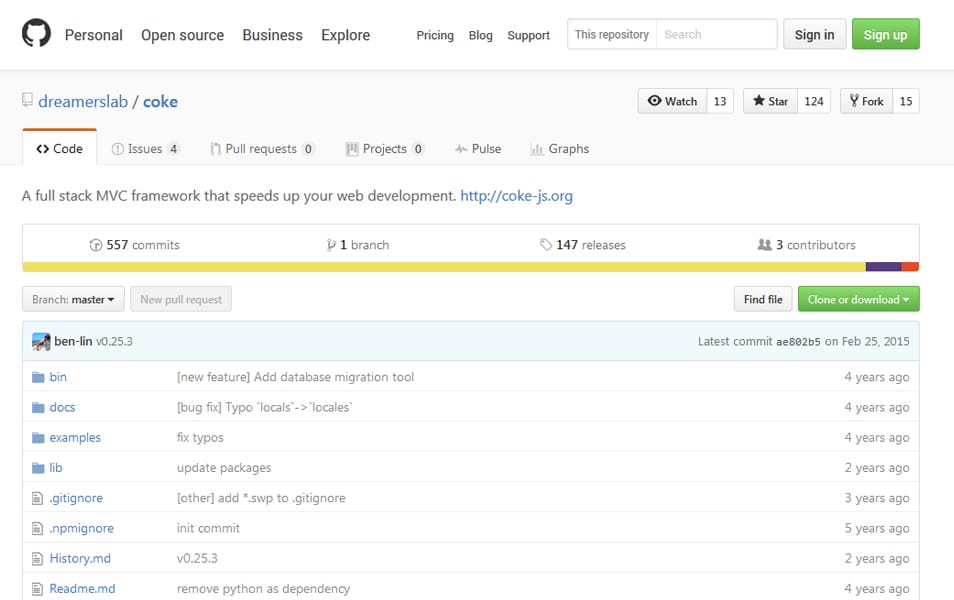Expand the Clone or download dropdown
954x600 pixels.
[858, 299]
